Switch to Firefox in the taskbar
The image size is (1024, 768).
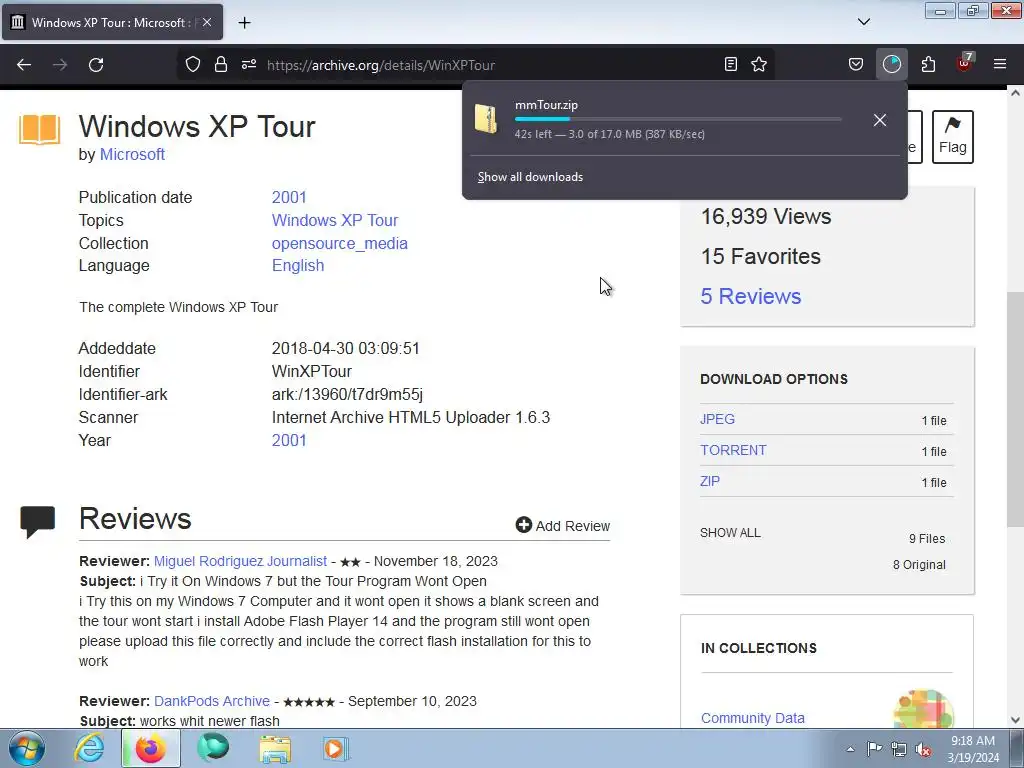tap(150, 748)
